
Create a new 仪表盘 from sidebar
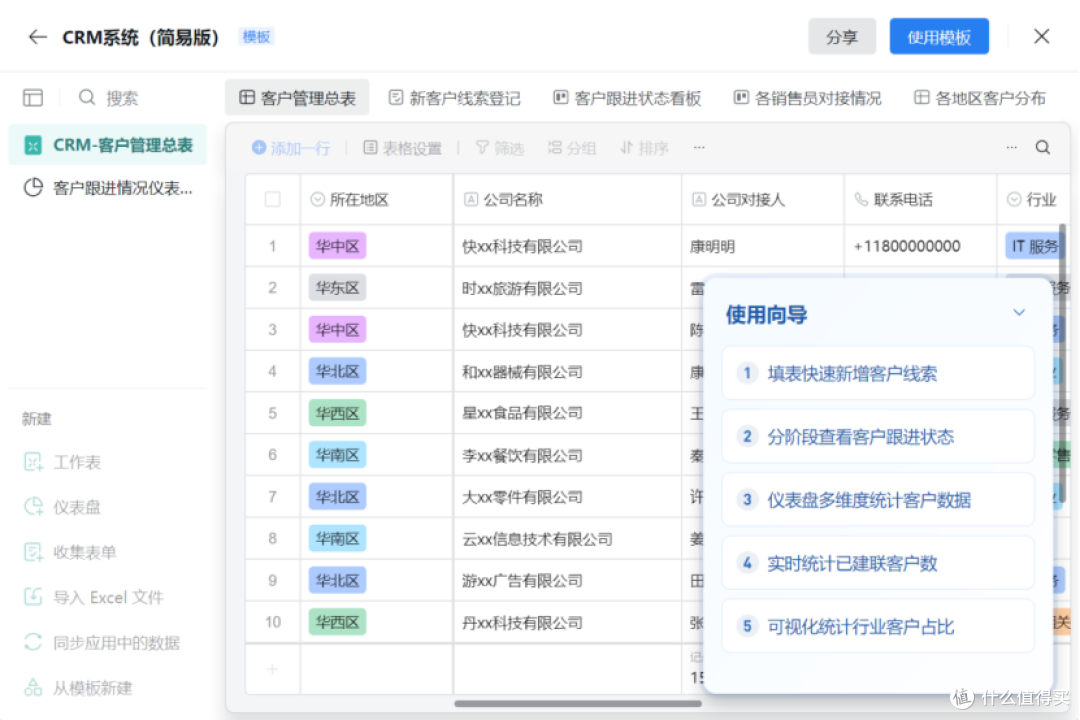pyautogui.click(x=63, y=507)
